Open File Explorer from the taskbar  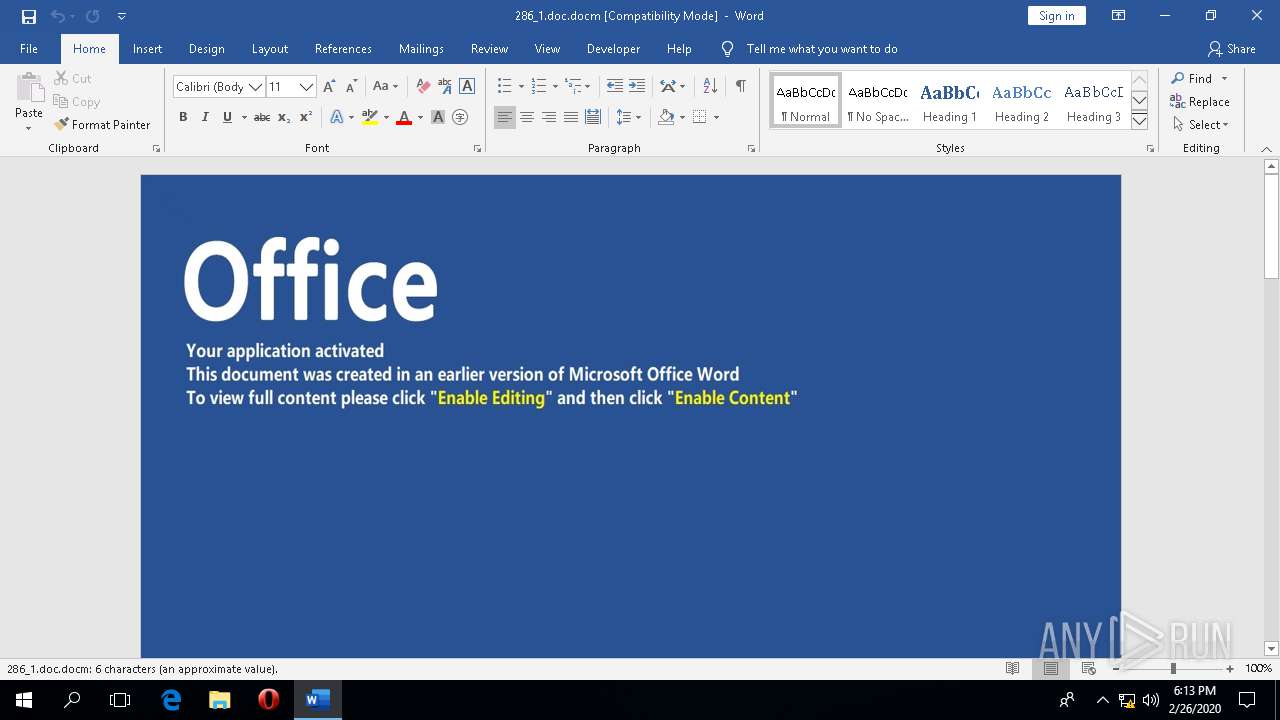pyautogui.click(x=219, y=699)
